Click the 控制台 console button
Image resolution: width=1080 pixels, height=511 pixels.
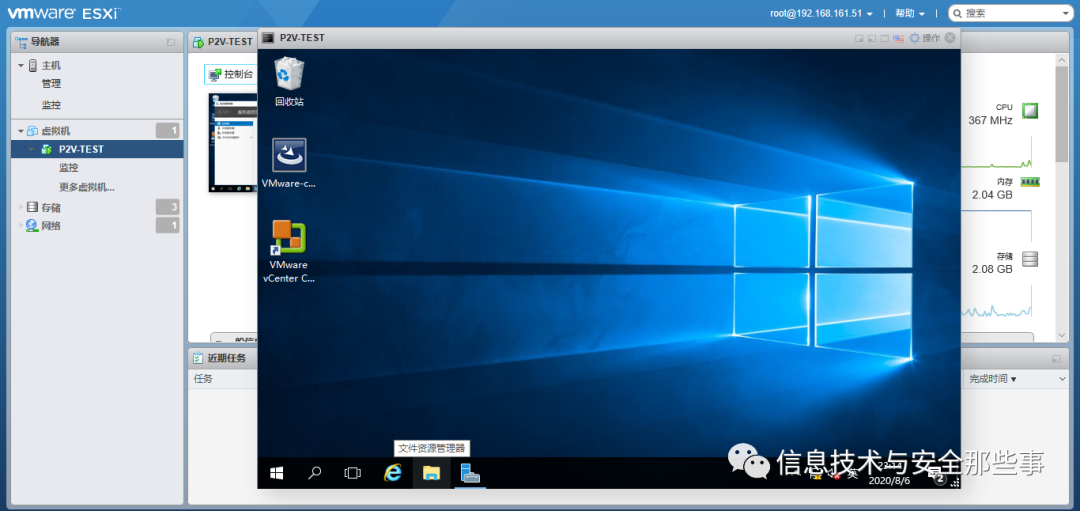[x=231, y=74]
